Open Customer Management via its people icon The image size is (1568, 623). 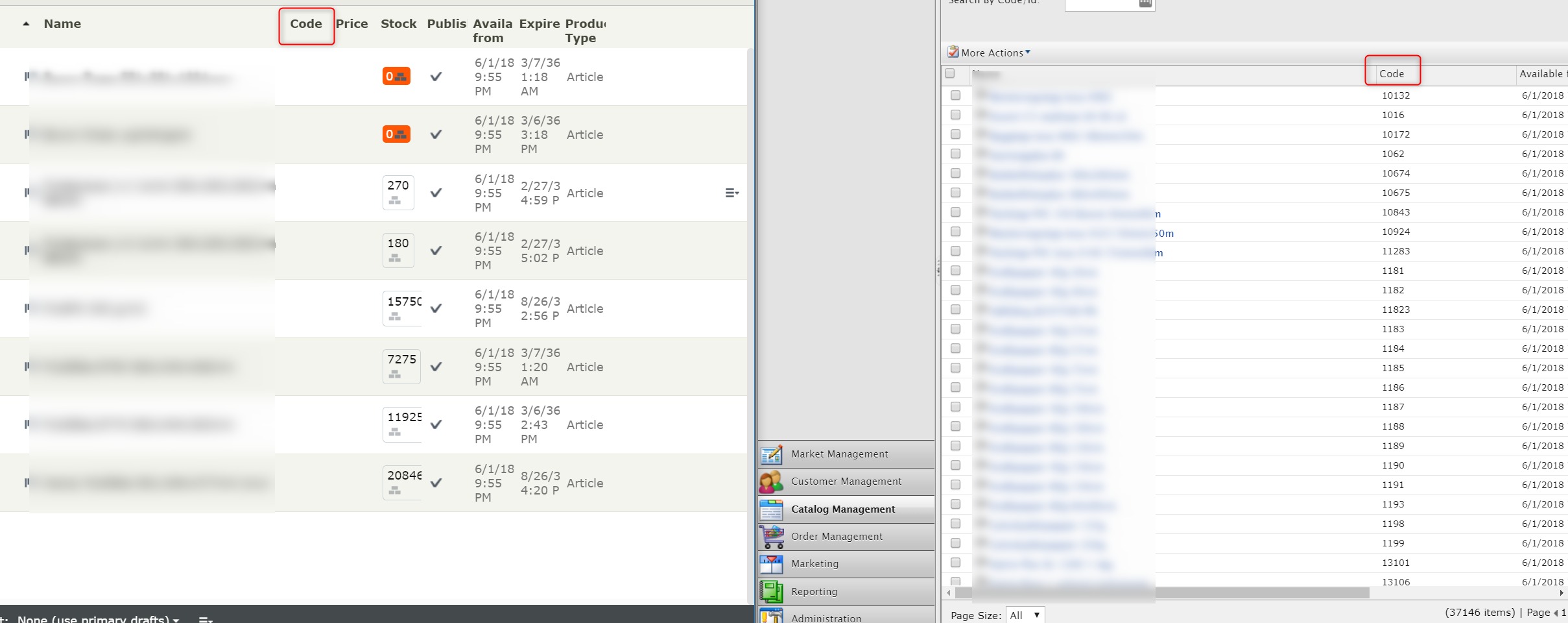click(x=771, y=482)
